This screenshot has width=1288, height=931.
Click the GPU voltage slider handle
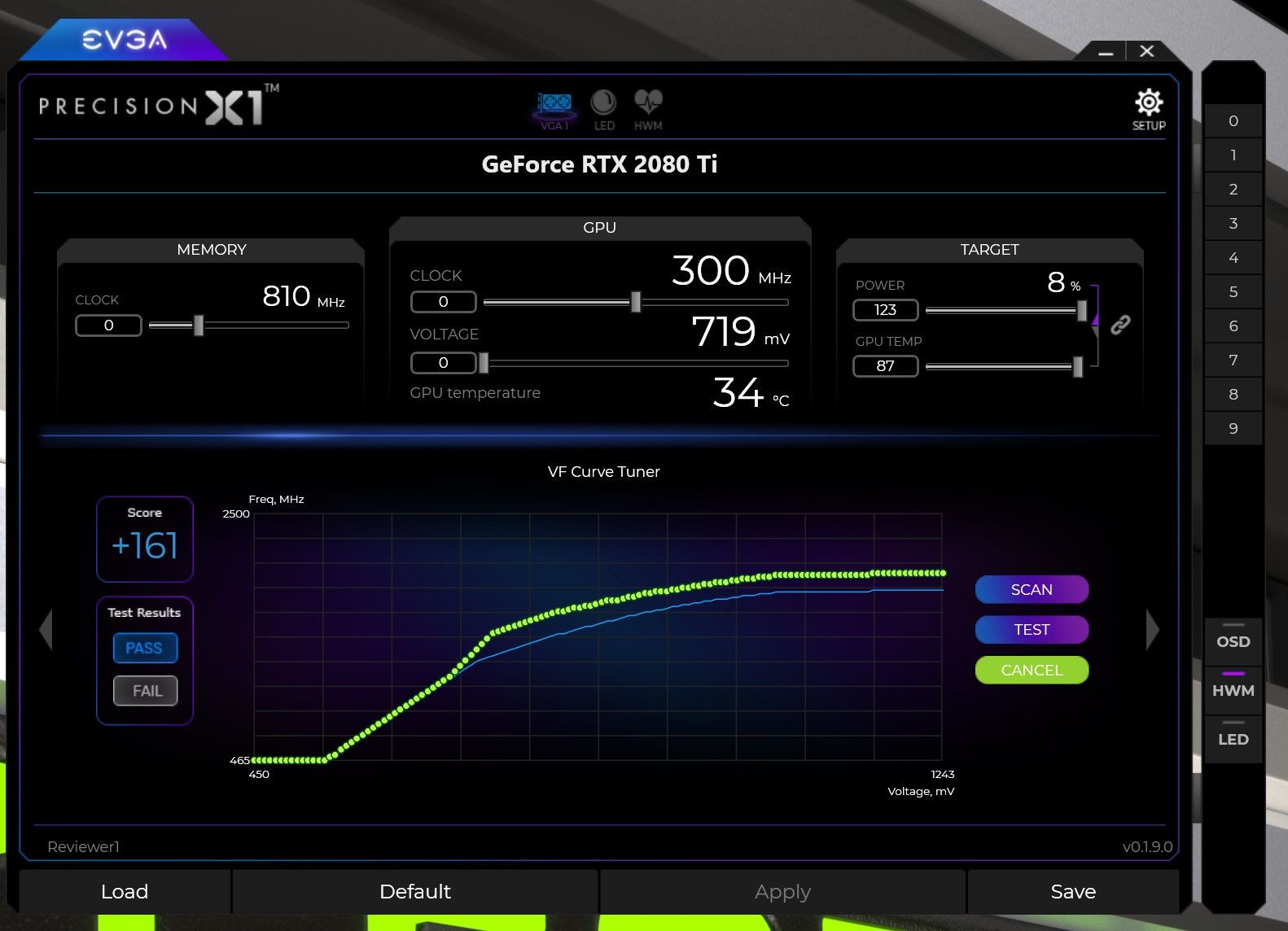pos(484,362)
